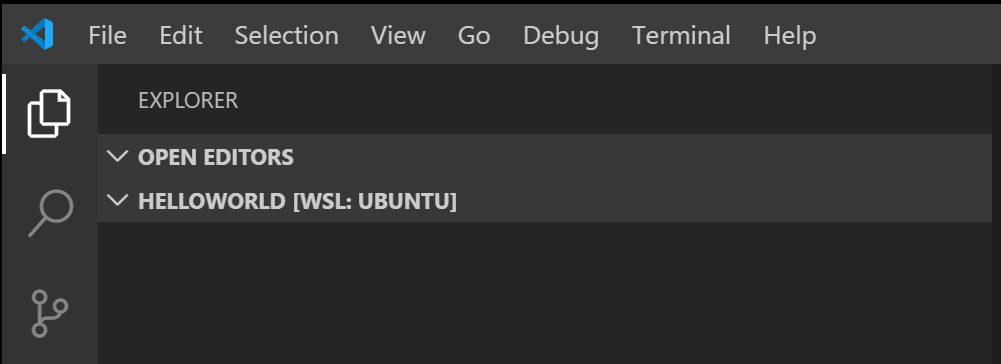Screen dimensions: 1001x364
Task: Open the Go menu
Action: point(474,35)
